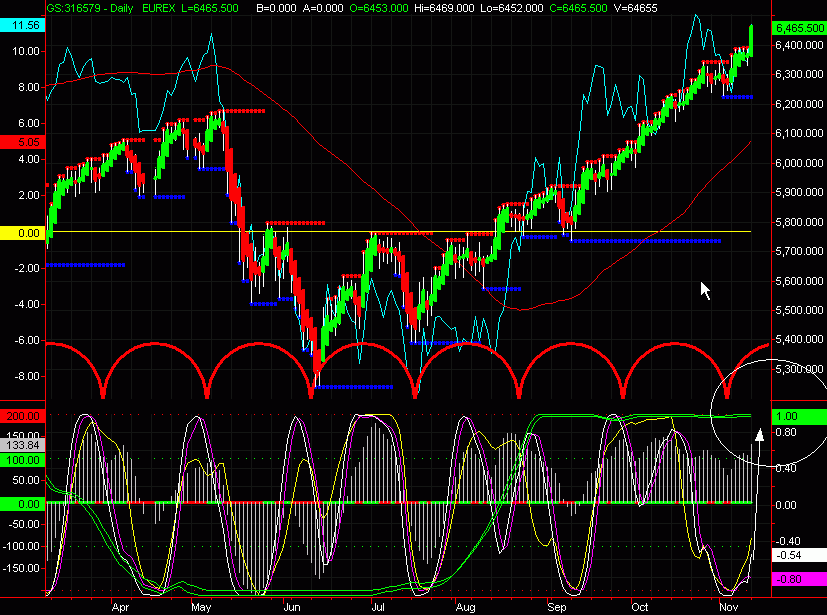827x615 pixels.
Task: Click the Oct date axis label
Action: (640, 607)
